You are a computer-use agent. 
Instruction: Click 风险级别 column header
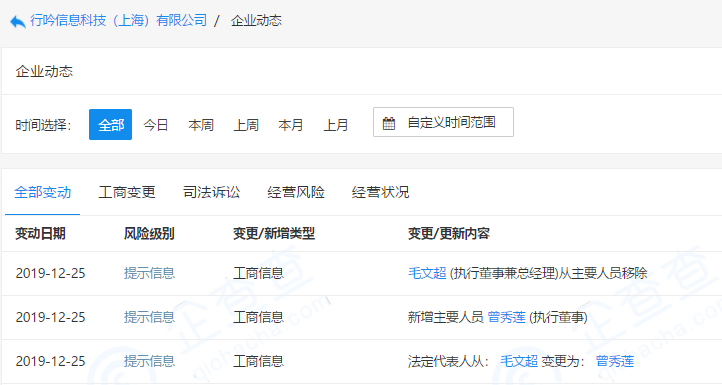(x=149, y=233)
